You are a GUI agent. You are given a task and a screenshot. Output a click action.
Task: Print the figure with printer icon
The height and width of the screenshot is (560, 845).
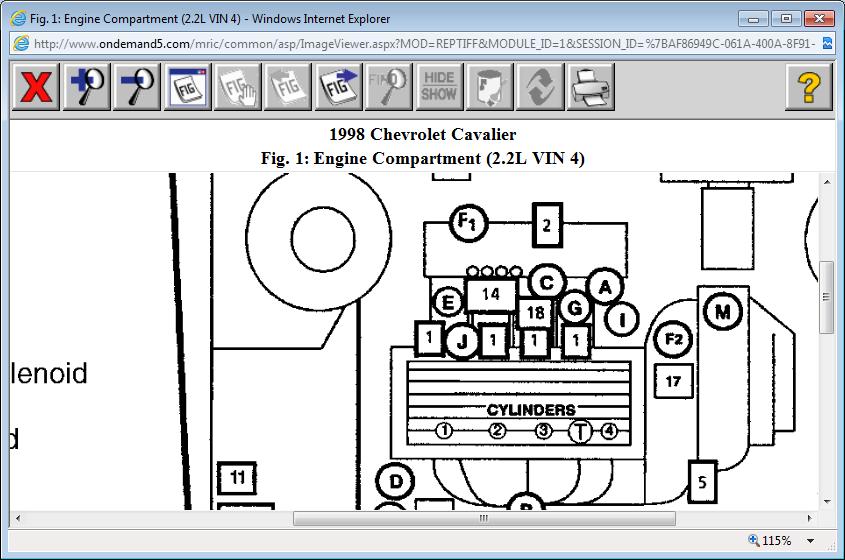click(590, 87)
